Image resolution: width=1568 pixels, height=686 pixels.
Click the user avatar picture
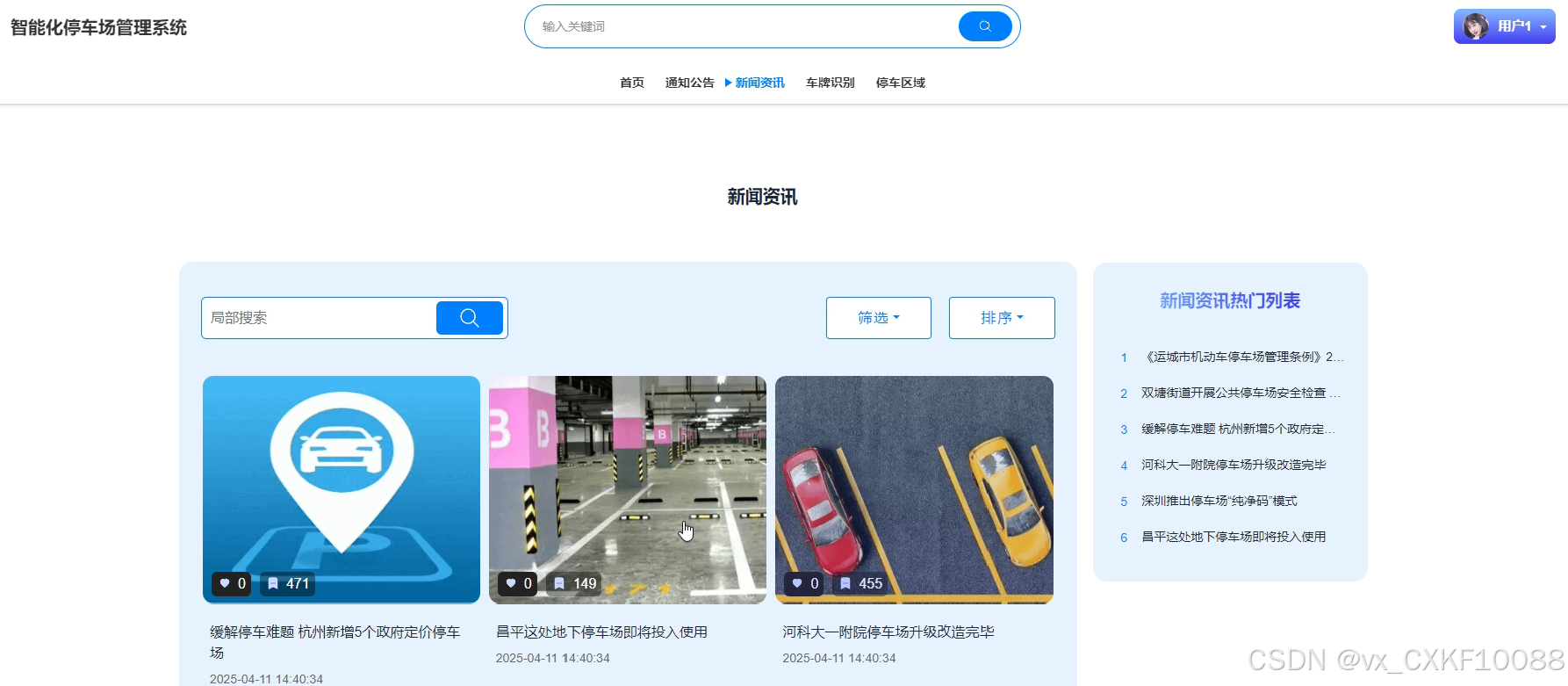(1476, 26)
